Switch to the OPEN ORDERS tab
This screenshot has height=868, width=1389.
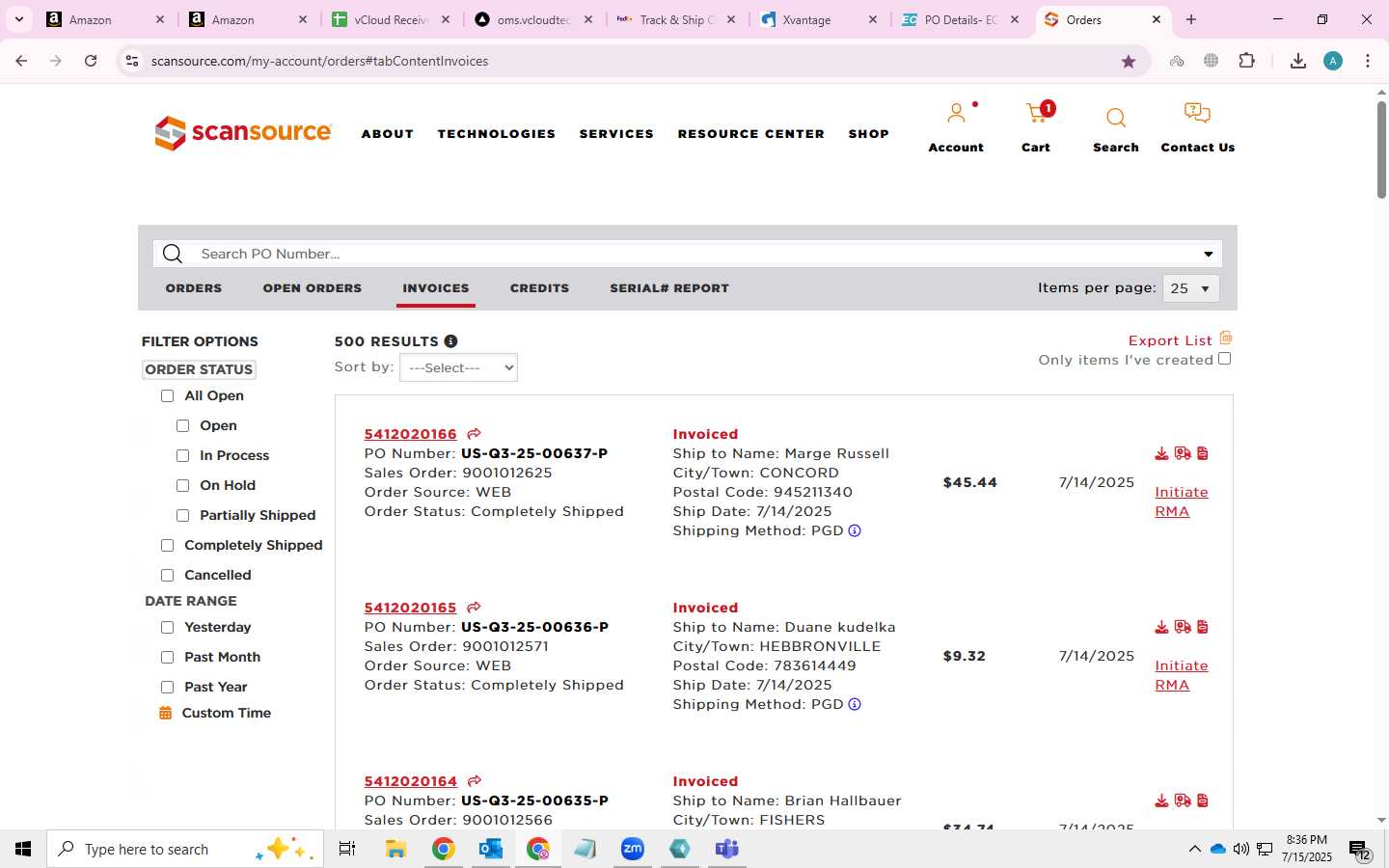coord(313,288)
